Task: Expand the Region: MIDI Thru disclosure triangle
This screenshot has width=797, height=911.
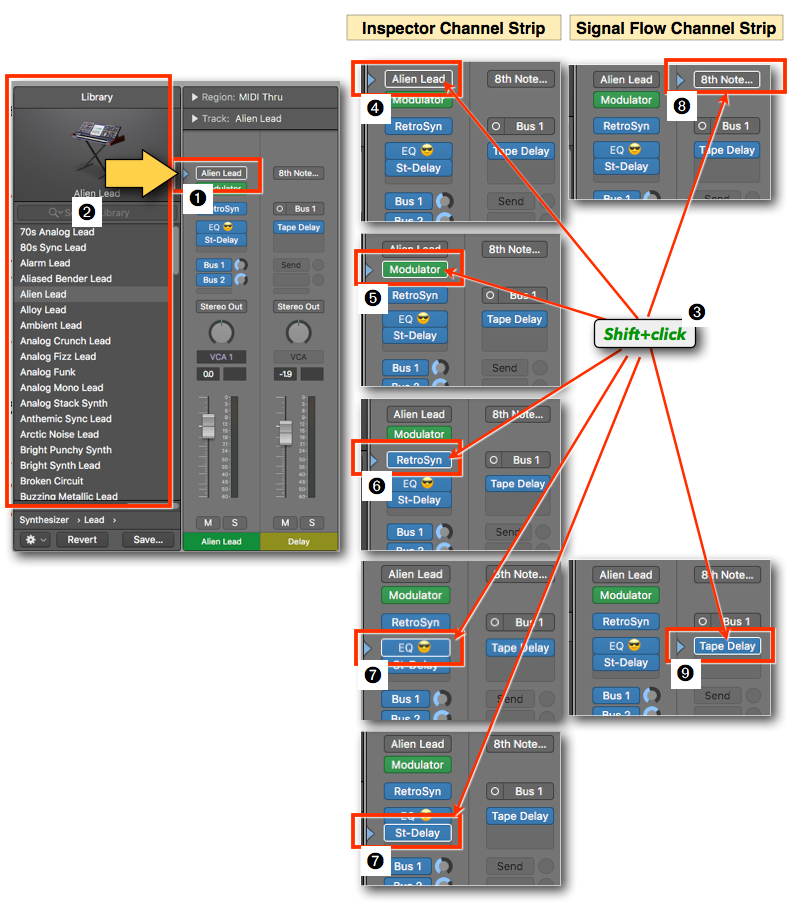Action: point(194,97)
